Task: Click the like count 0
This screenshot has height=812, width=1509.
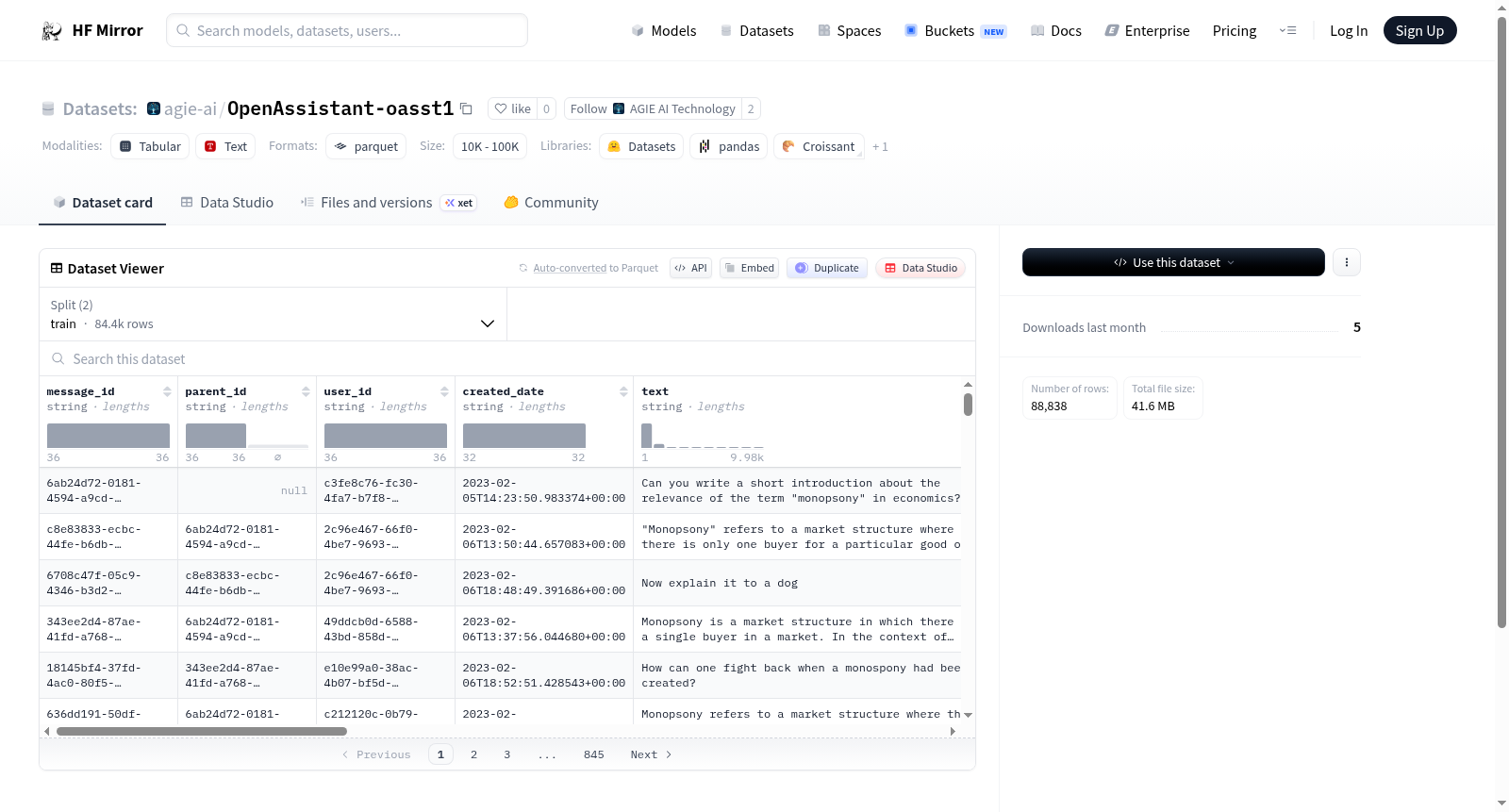Action: tap(546, 108)
